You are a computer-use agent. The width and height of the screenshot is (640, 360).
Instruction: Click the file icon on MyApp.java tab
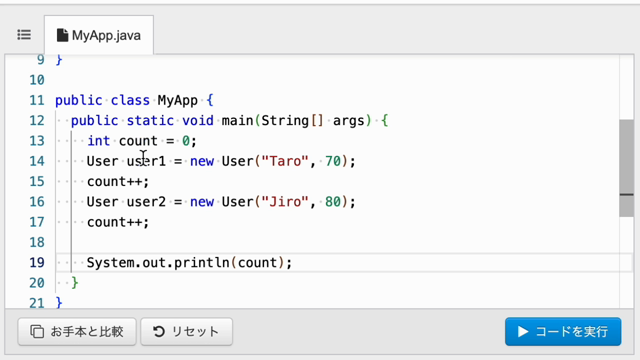[62, 36]
